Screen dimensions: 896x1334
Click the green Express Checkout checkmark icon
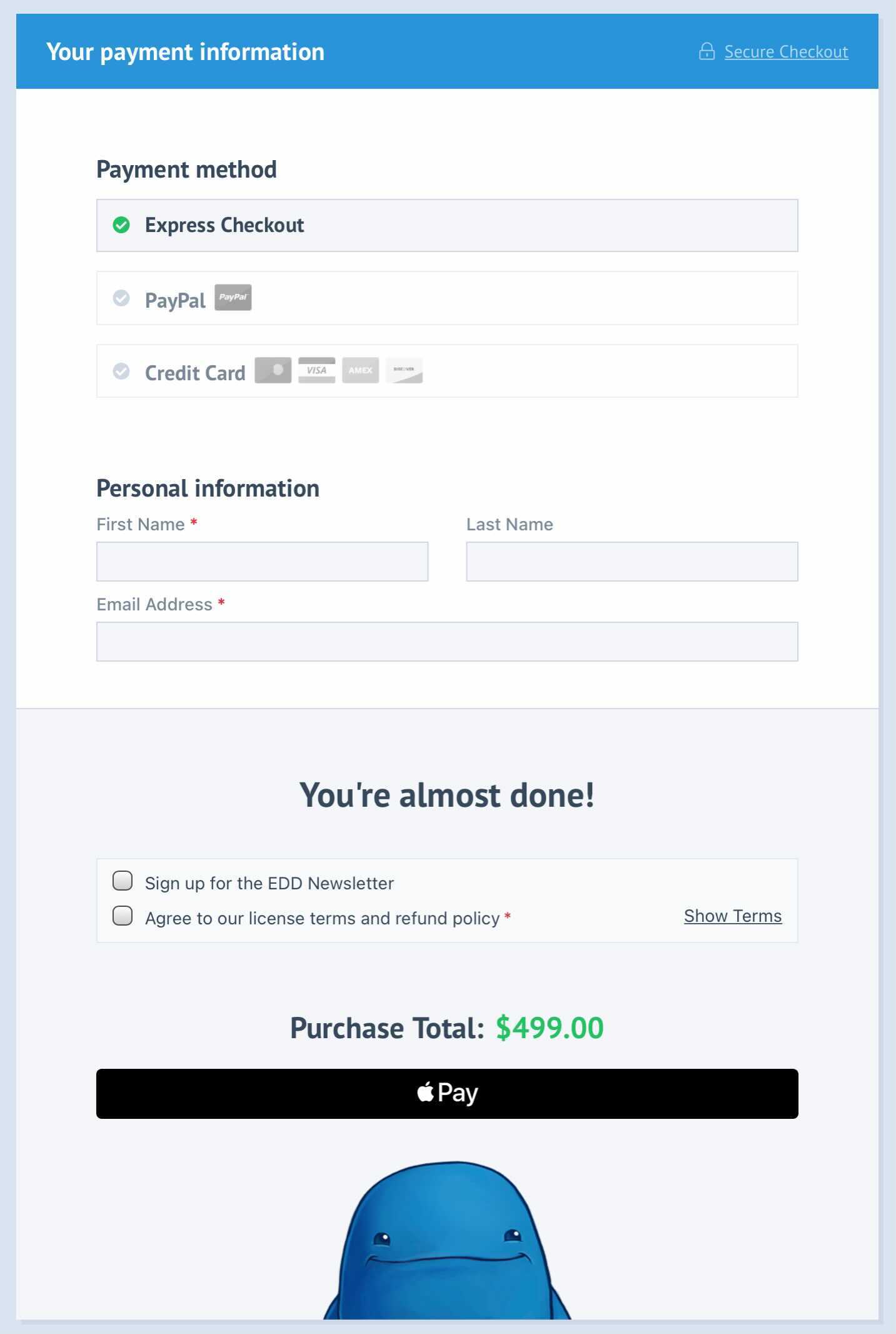[x=121, y=225]
